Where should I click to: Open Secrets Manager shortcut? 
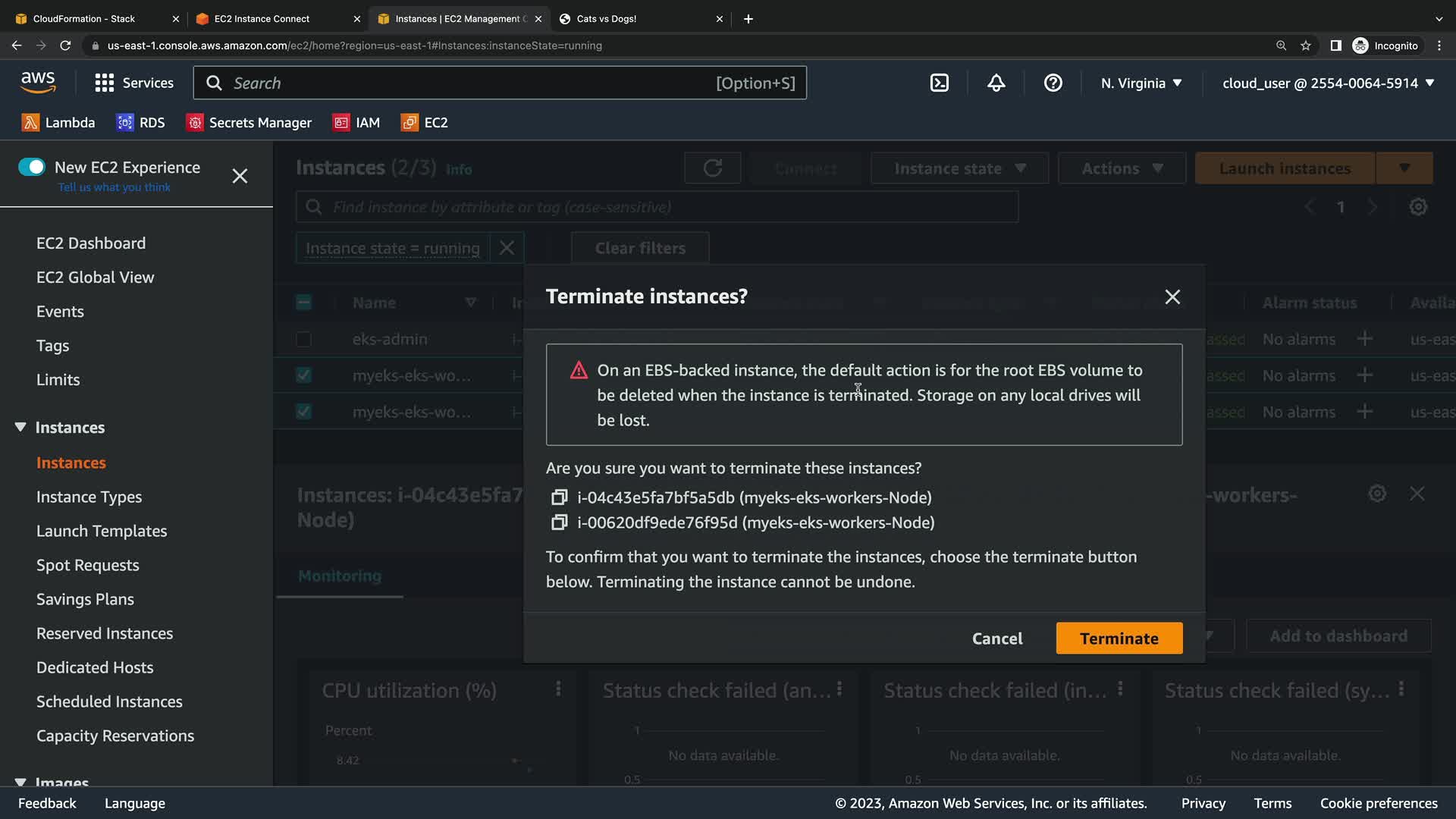pyautogui.click(x=249, y=122)
